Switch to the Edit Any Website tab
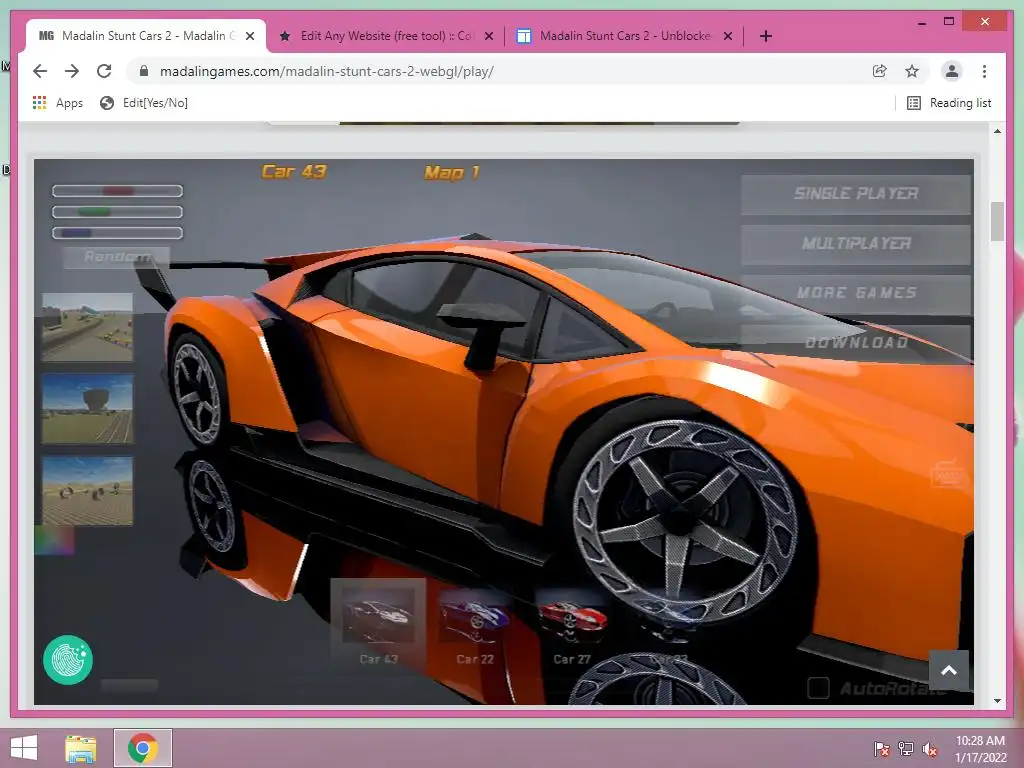This screenshot has height=768, width=1024. [386, 36]
